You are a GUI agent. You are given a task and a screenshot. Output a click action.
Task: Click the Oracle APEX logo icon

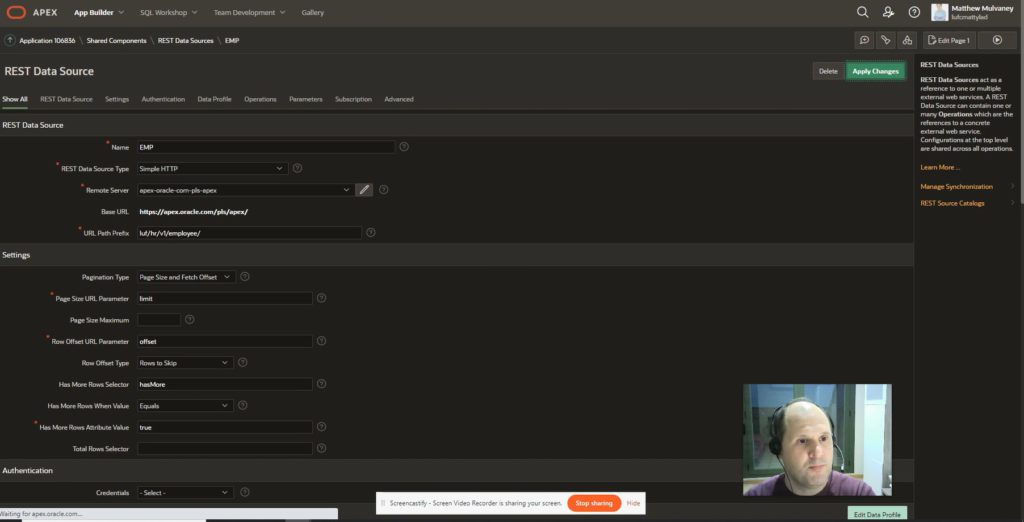pos(16,12)
